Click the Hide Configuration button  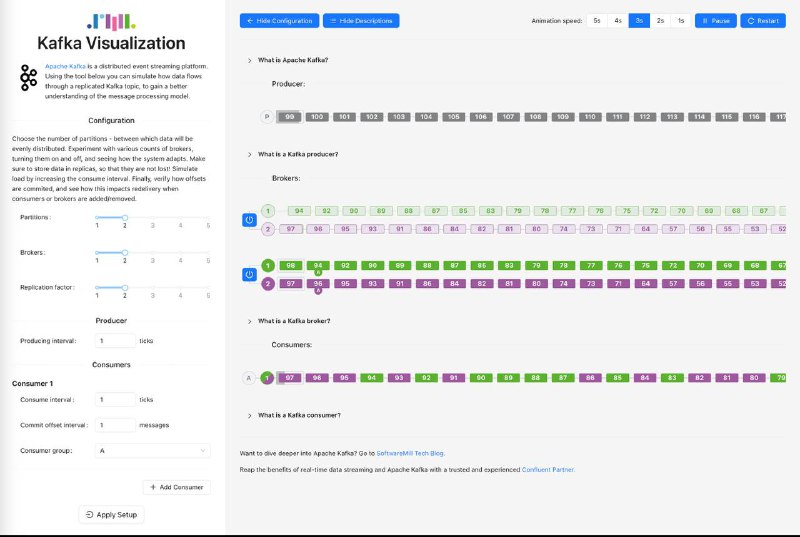point(280,21)
